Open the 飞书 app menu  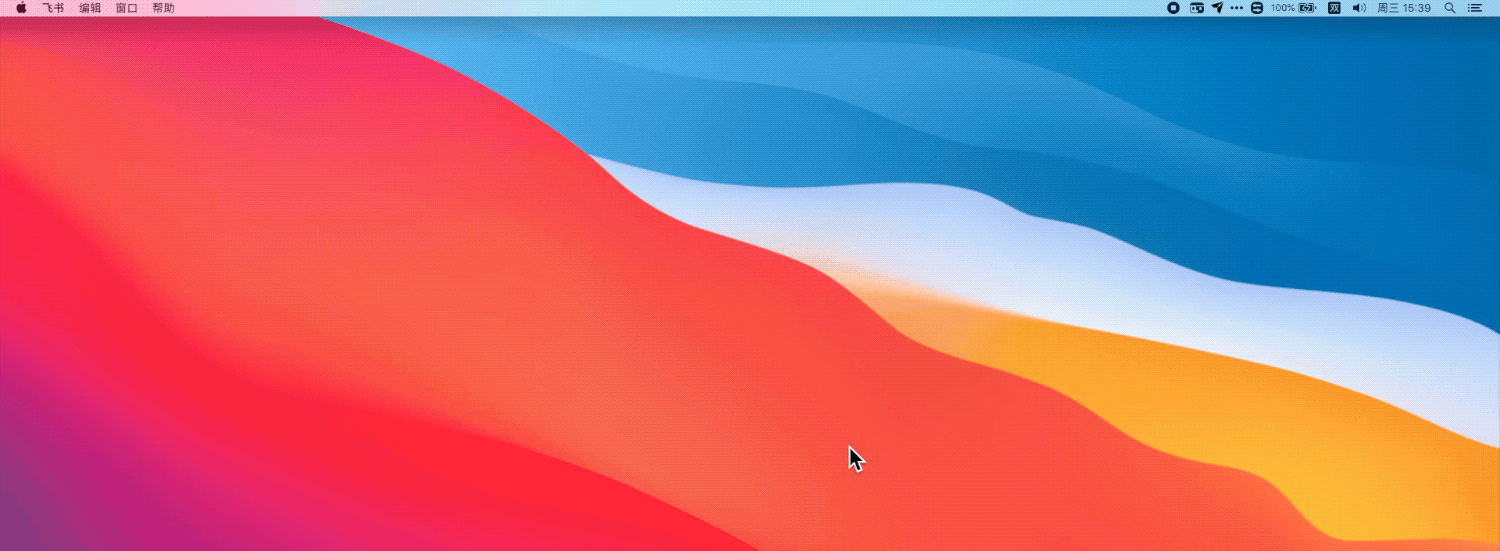[53, 8]
